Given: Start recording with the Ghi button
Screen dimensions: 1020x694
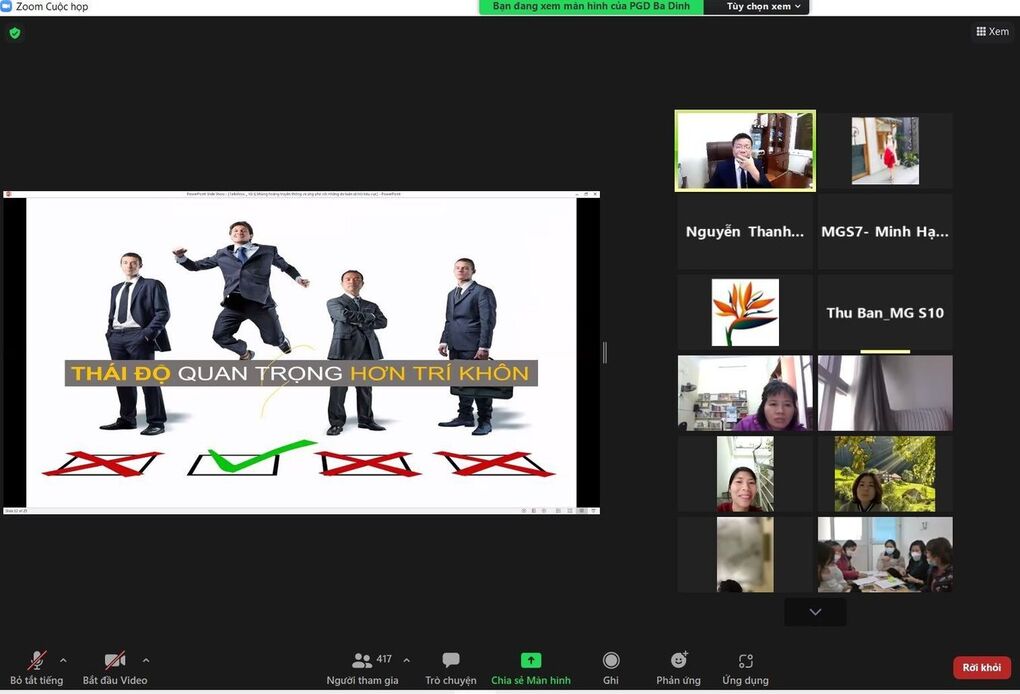Looking at the screenshot, I should pyautogui.click(x=611, y=667).
